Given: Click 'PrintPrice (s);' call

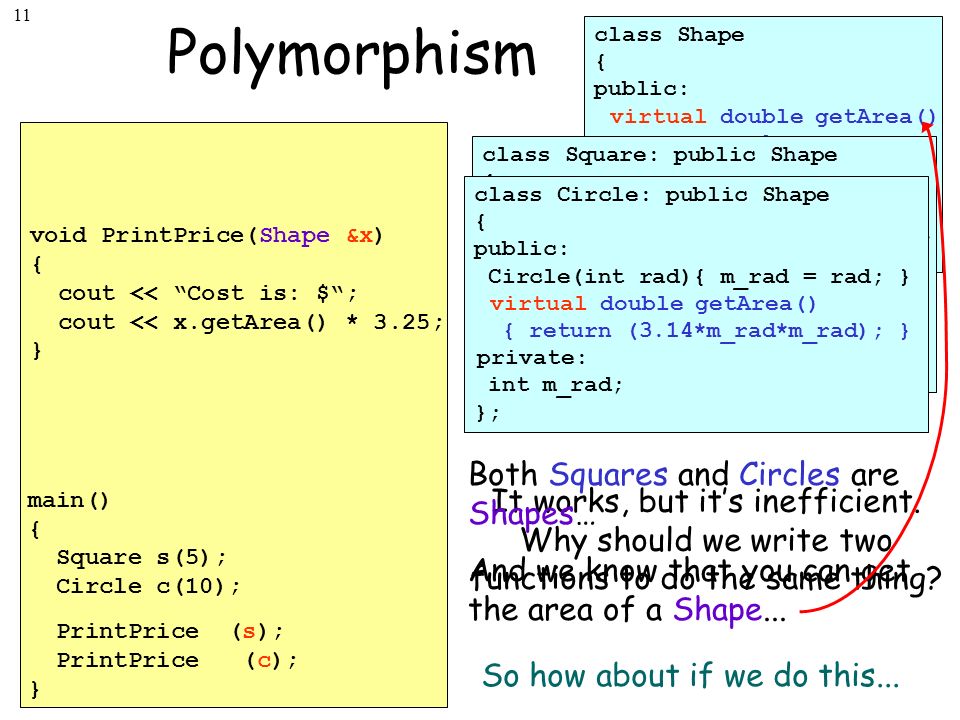Looking at the screenshot, I should coord(170,631).
